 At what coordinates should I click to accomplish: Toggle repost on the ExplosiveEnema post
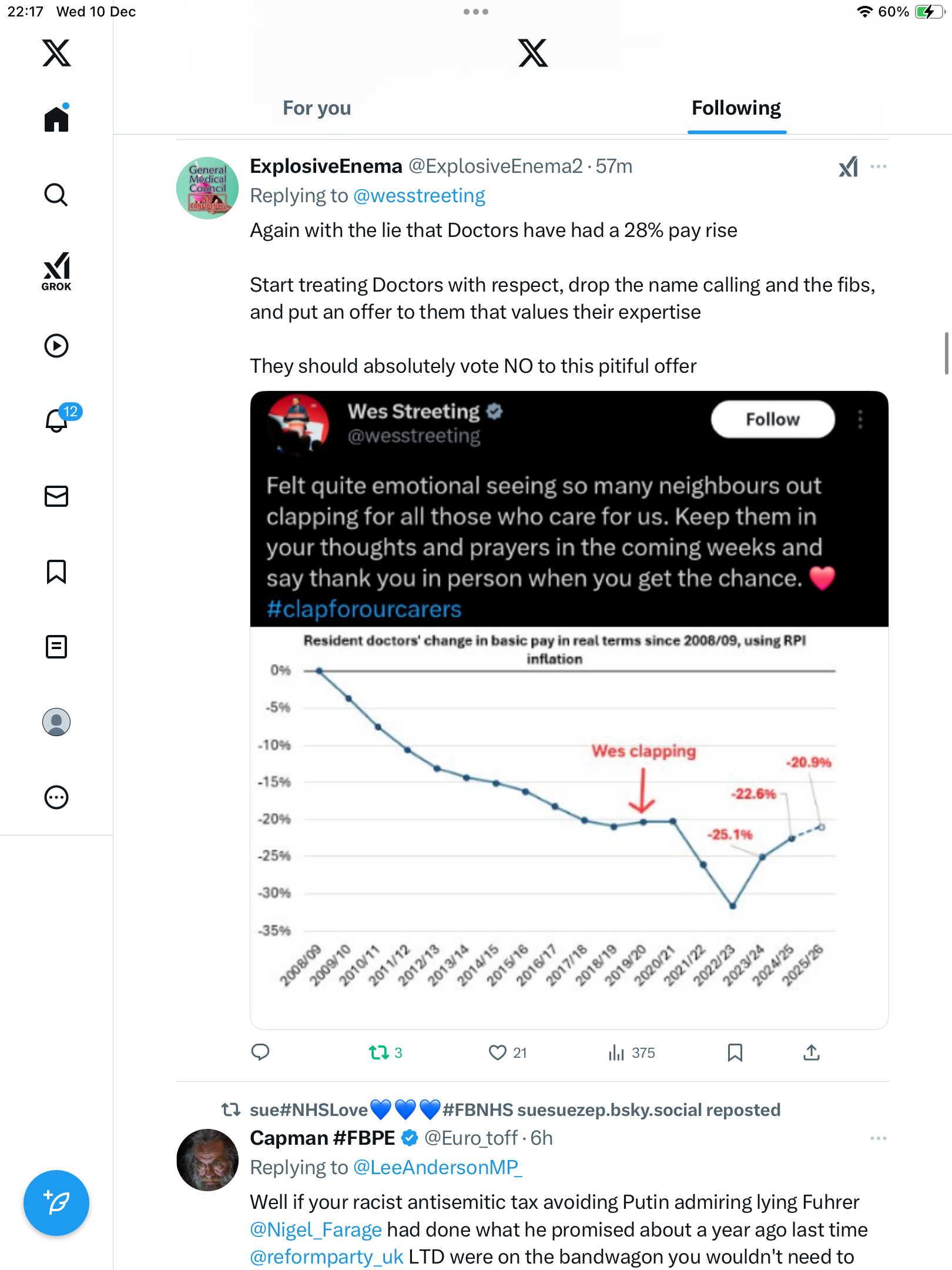coord(379,1052)
